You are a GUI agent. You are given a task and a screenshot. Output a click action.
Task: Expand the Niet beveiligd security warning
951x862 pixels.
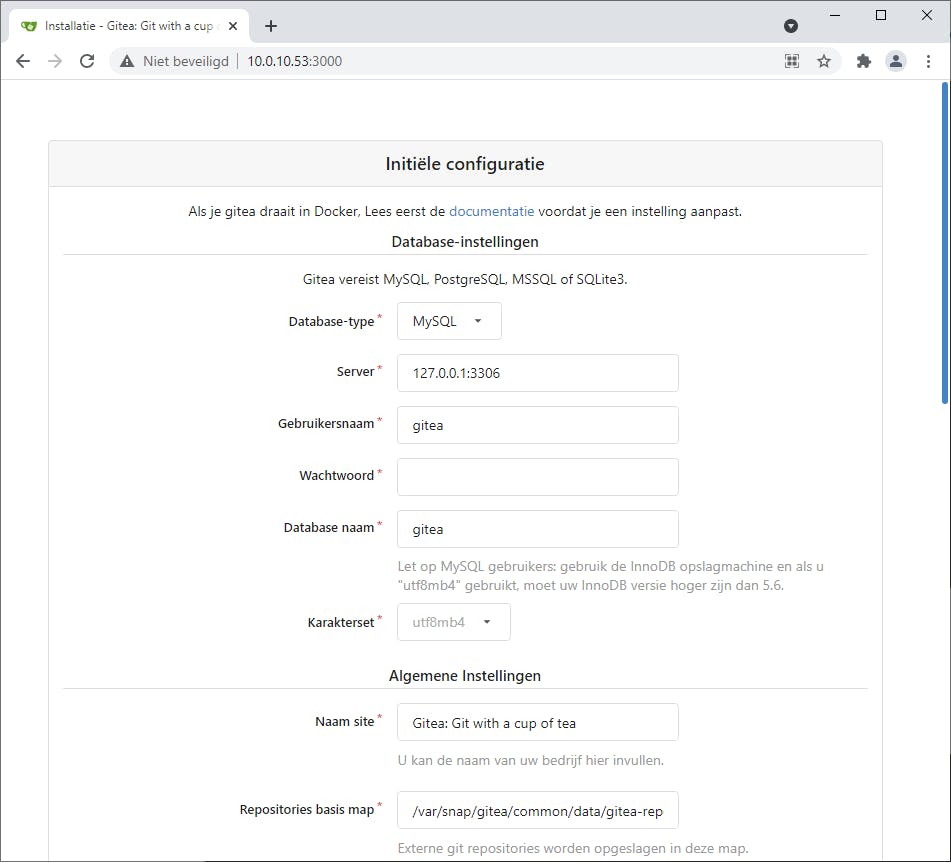174,61
